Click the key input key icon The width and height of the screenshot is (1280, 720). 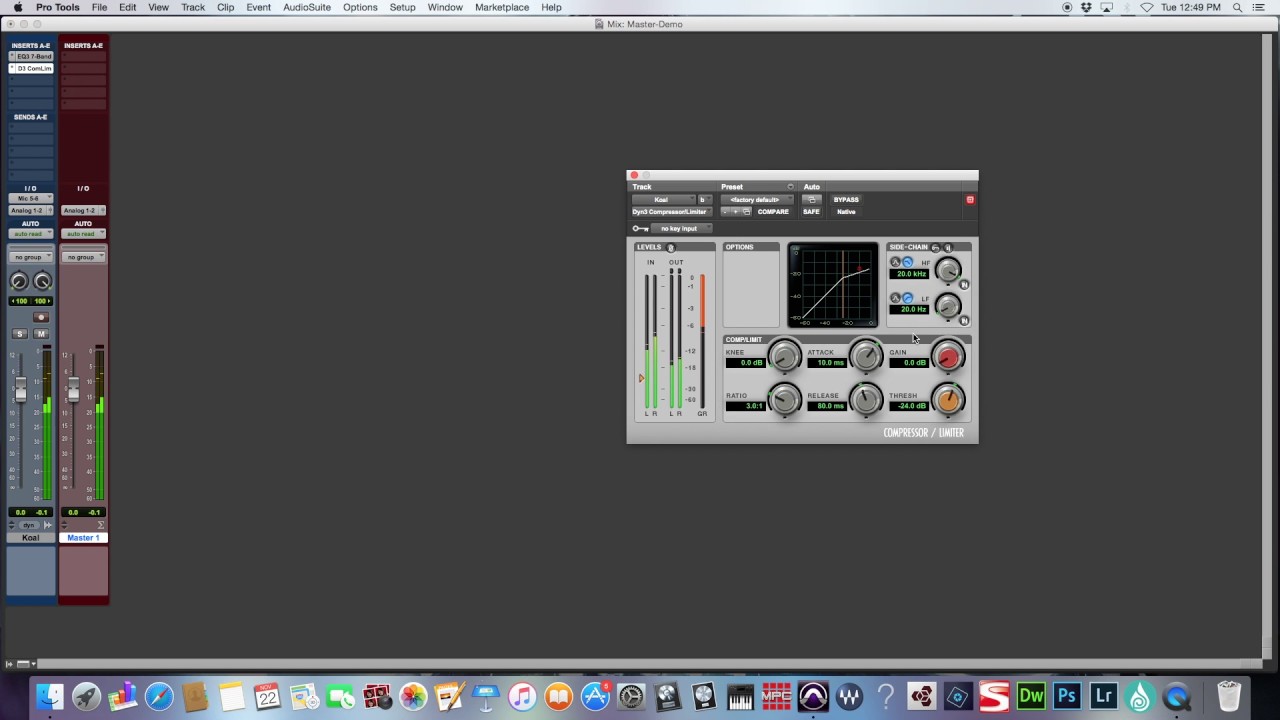(x=641, y=228)
